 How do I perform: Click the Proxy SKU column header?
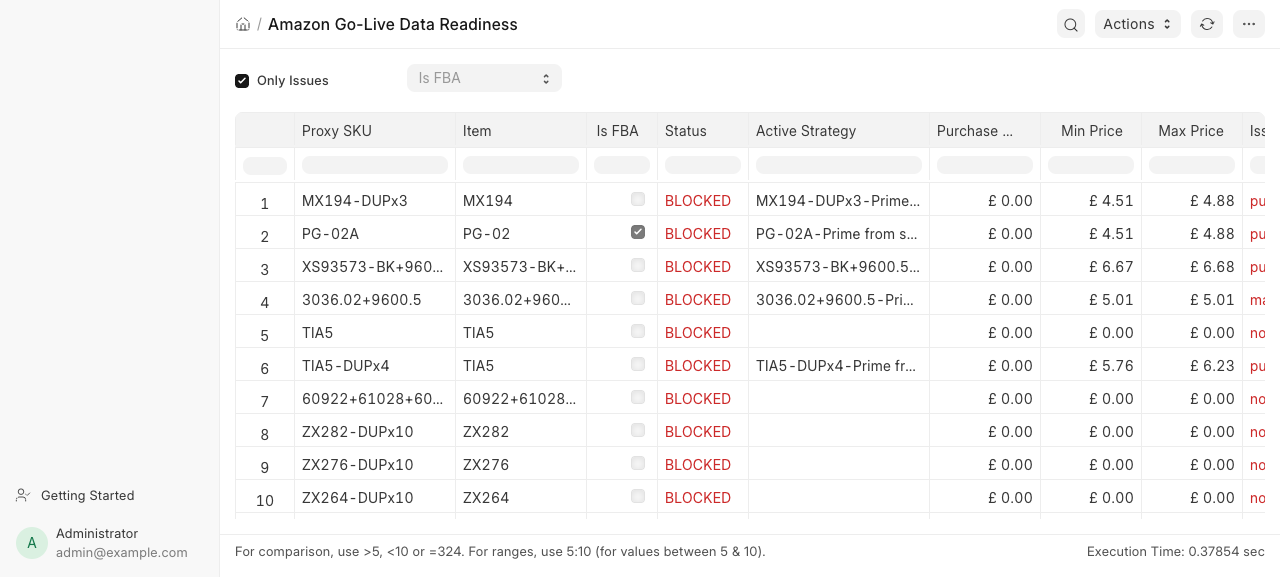click(375, 131)
